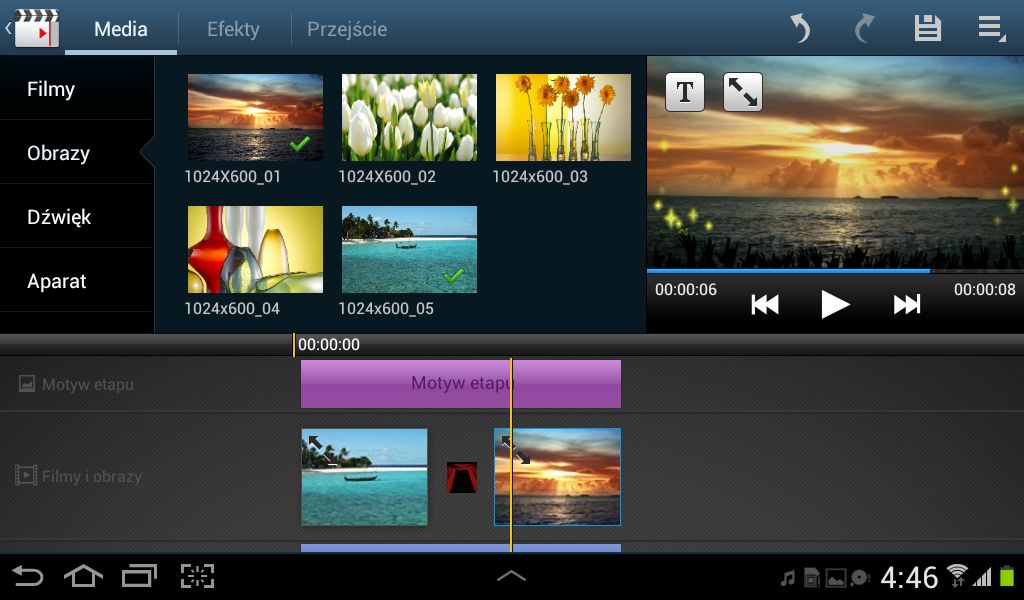This screenshot has height=600, width=1024.
Task: Select the beach clip in timeline
Action: [x=364, y=477]
